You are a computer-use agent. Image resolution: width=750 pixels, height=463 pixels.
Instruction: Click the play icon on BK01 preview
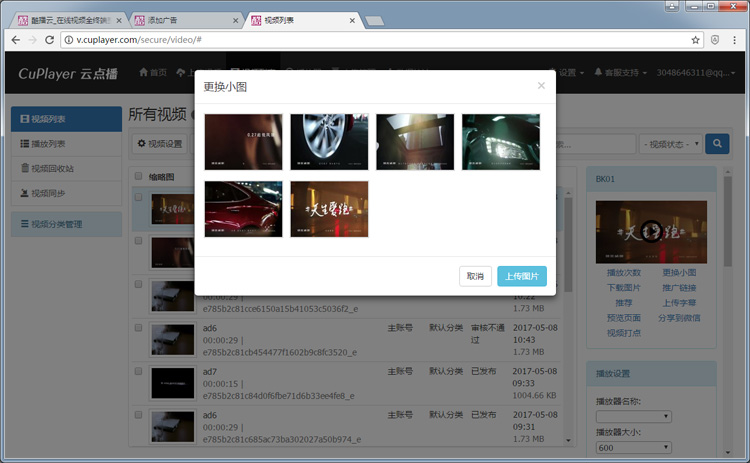[651, 233]
